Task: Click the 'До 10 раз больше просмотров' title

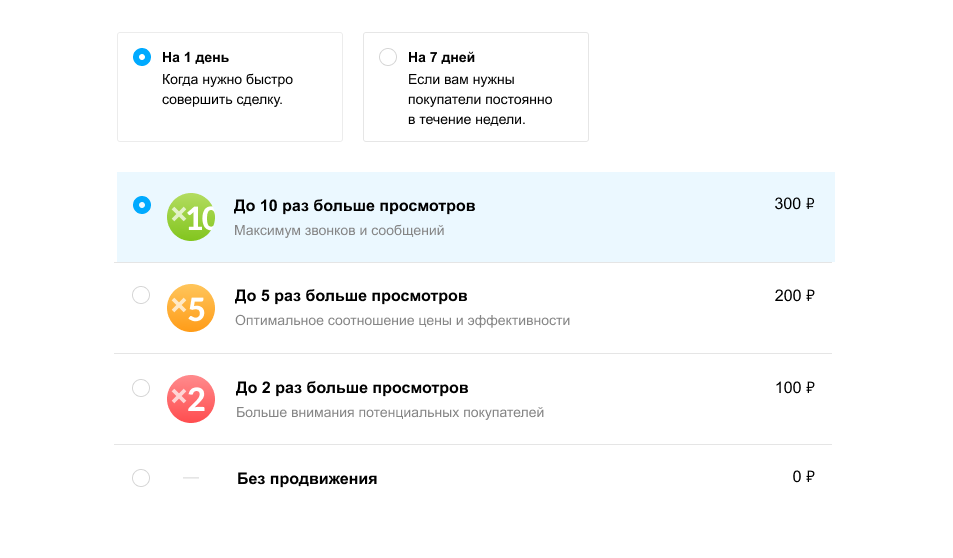Action: pos(354,206)
